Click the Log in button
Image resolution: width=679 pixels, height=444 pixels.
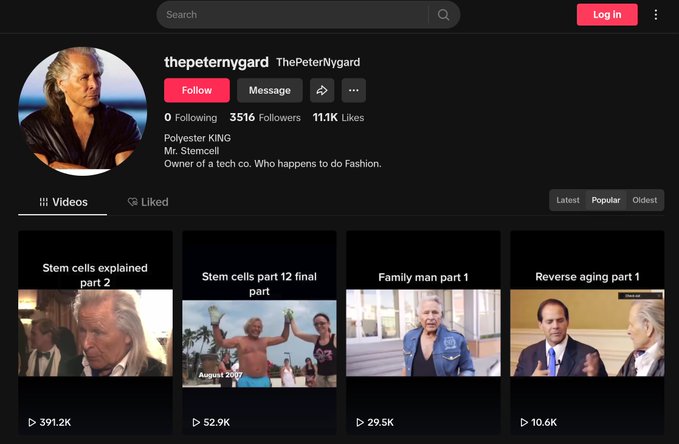coord(607,15)
